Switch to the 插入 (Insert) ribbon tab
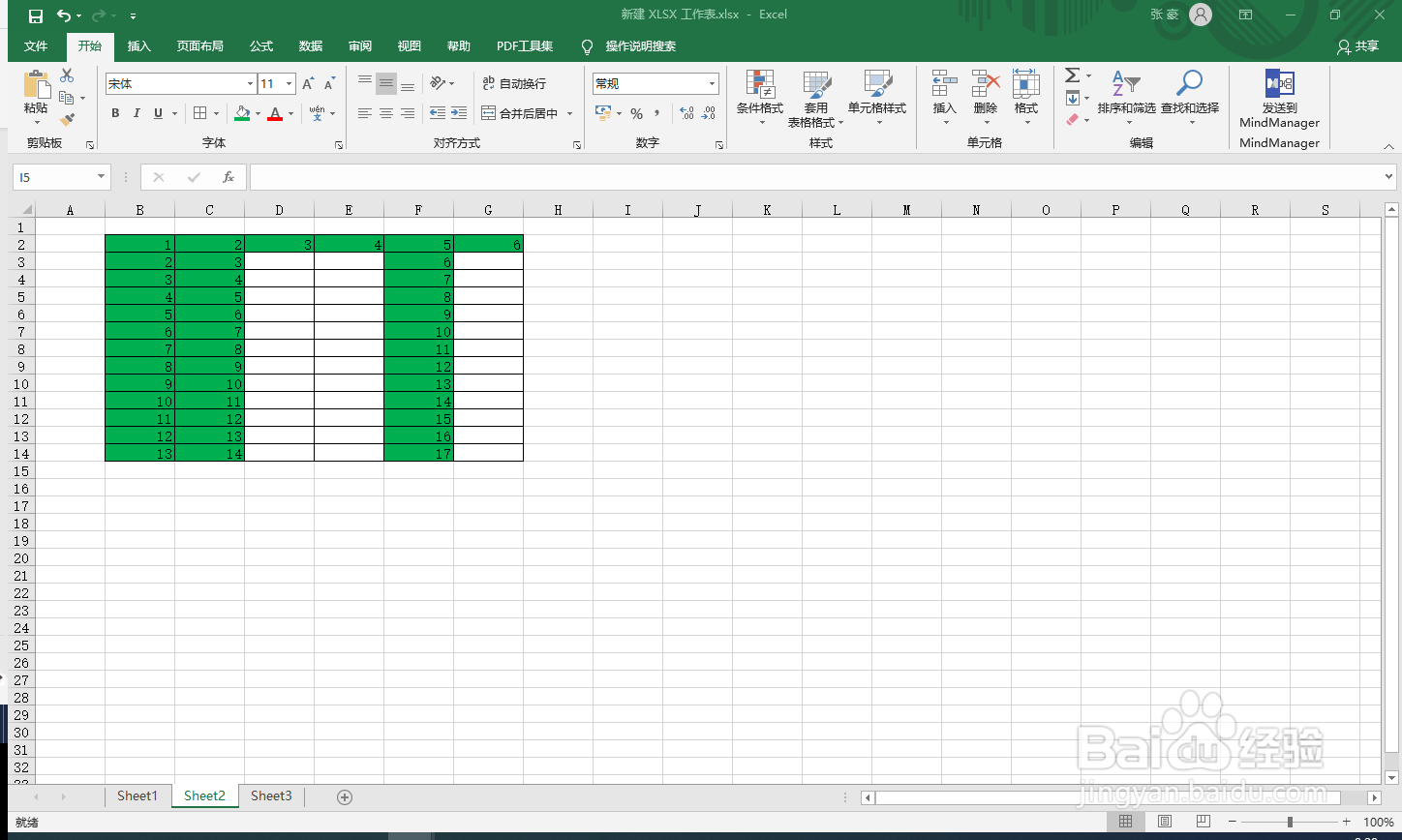The image size is (1402, 840). [x=139, y=46]
